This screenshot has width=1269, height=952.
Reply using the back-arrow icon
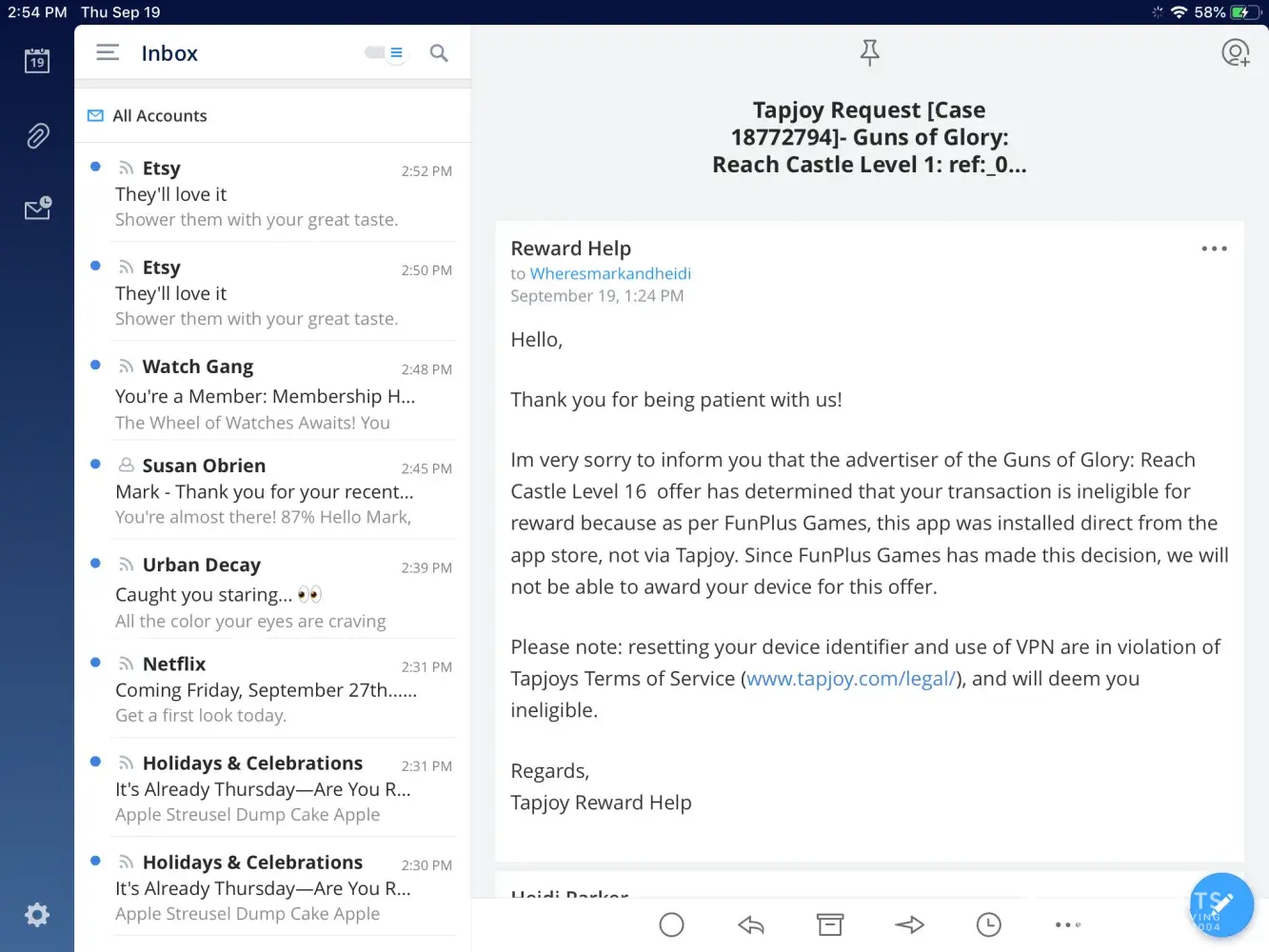tap(751, 924)
